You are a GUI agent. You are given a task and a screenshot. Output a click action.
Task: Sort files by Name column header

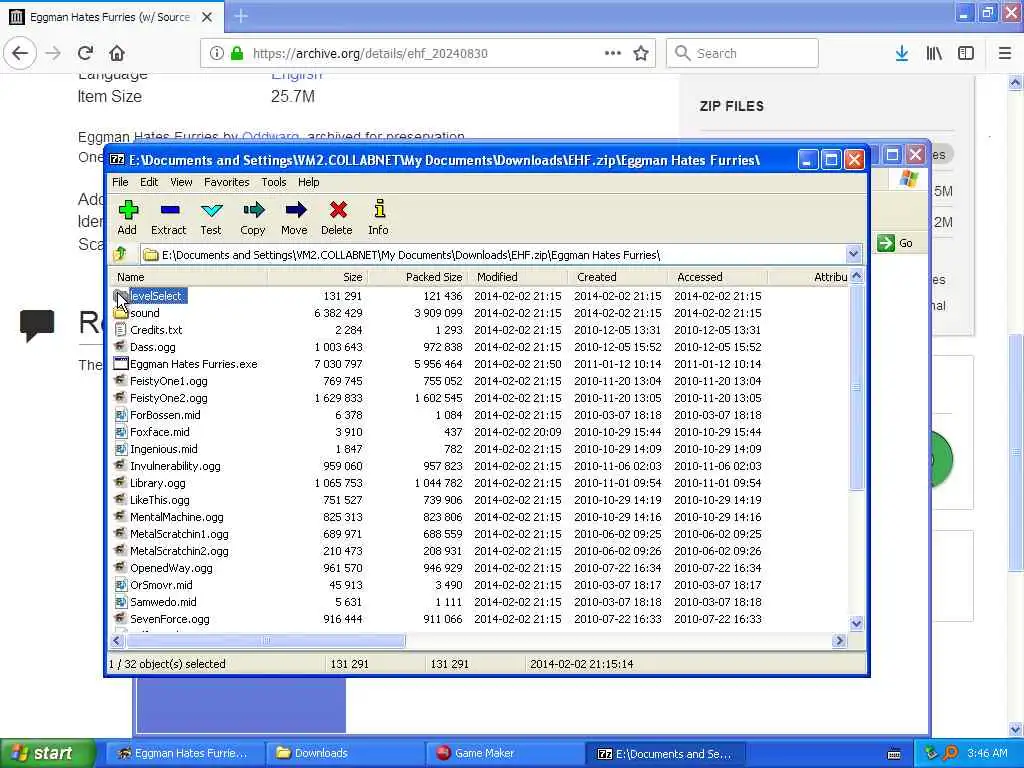click(188, 277)
